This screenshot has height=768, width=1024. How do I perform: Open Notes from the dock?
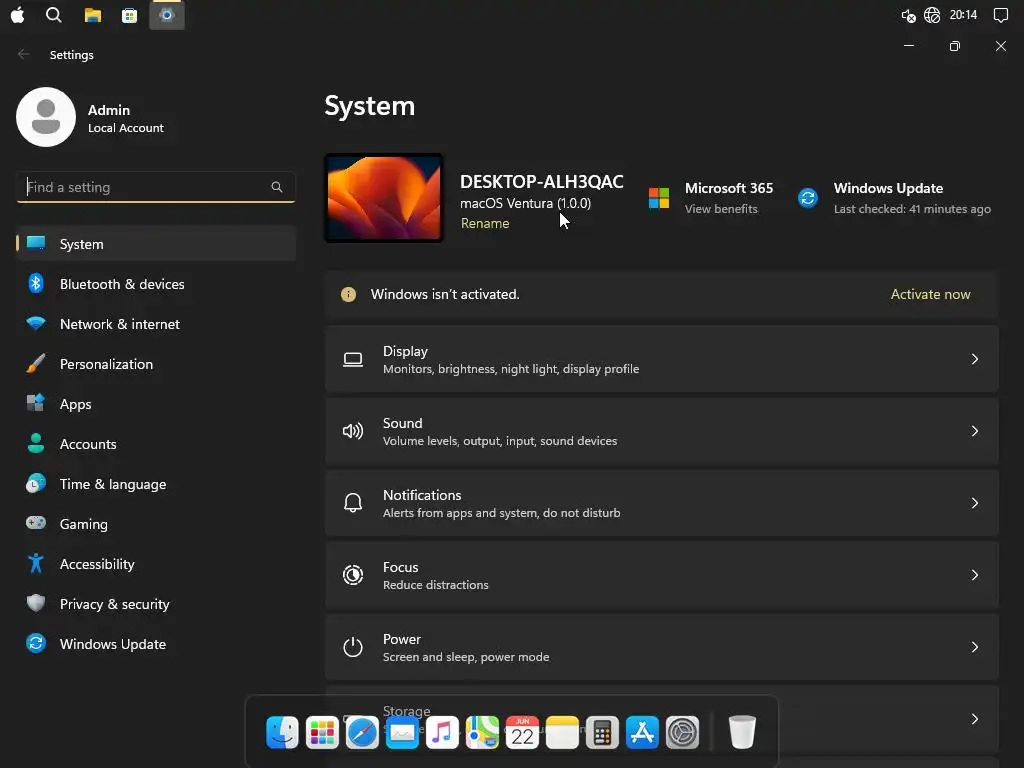[x=562, y=732]
